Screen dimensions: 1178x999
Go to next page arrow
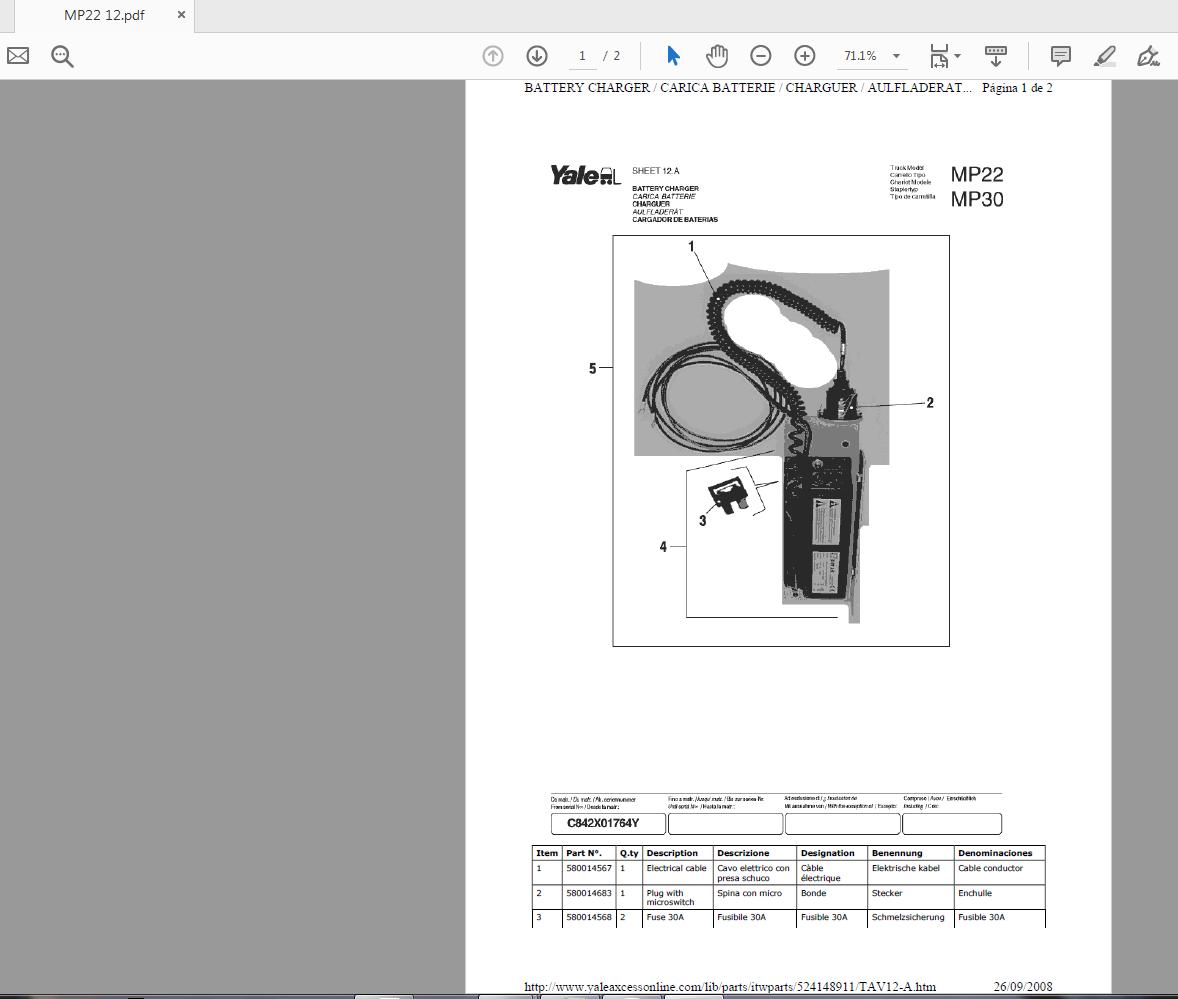[536, 56]
